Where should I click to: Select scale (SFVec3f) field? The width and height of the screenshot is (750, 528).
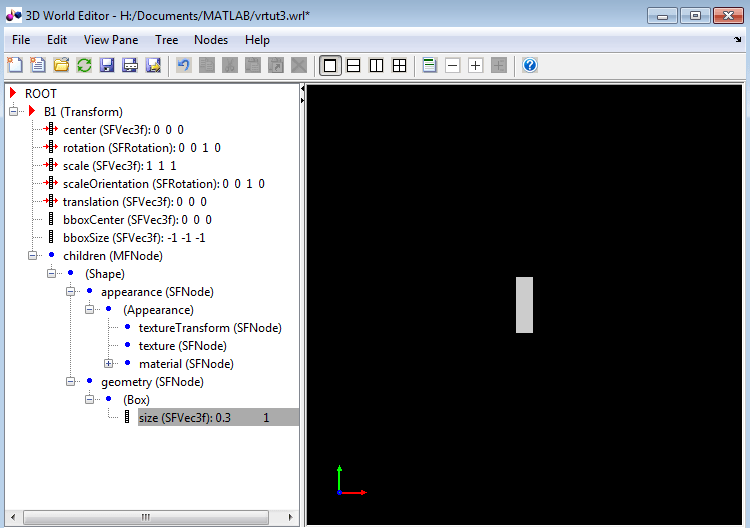point(120,166)
